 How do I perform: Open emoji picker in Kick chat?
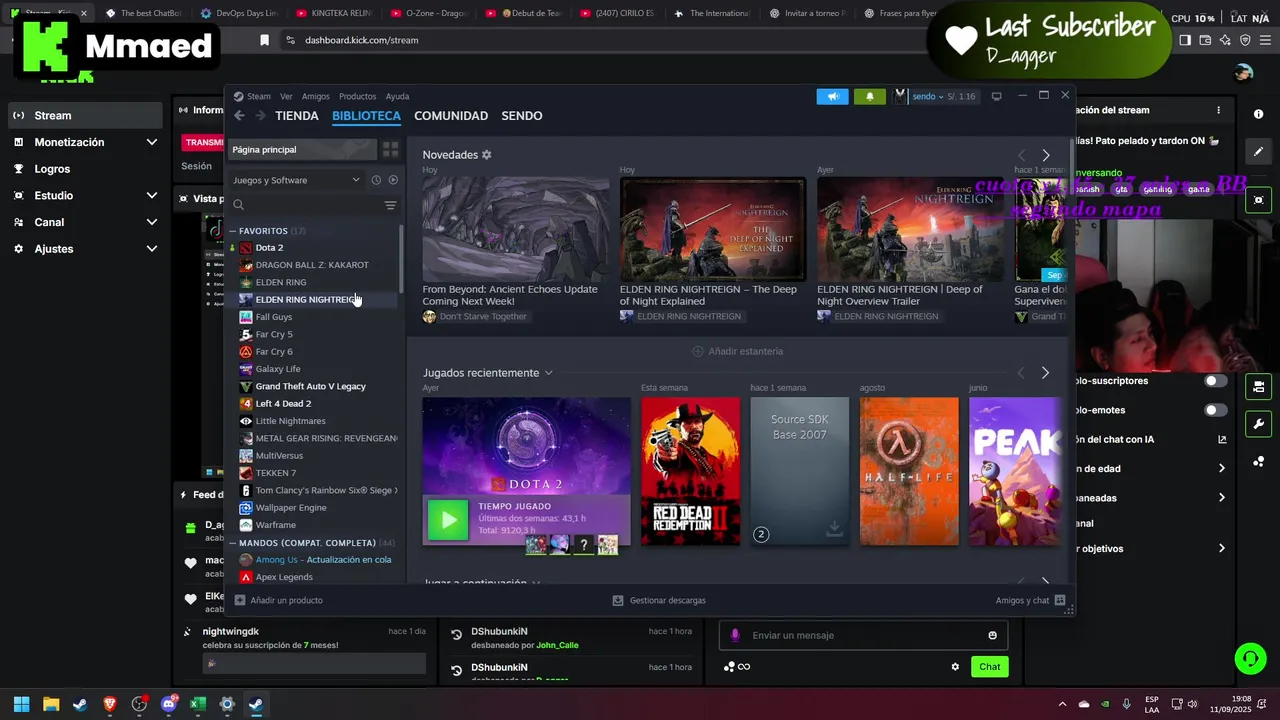tap(992, 635)
